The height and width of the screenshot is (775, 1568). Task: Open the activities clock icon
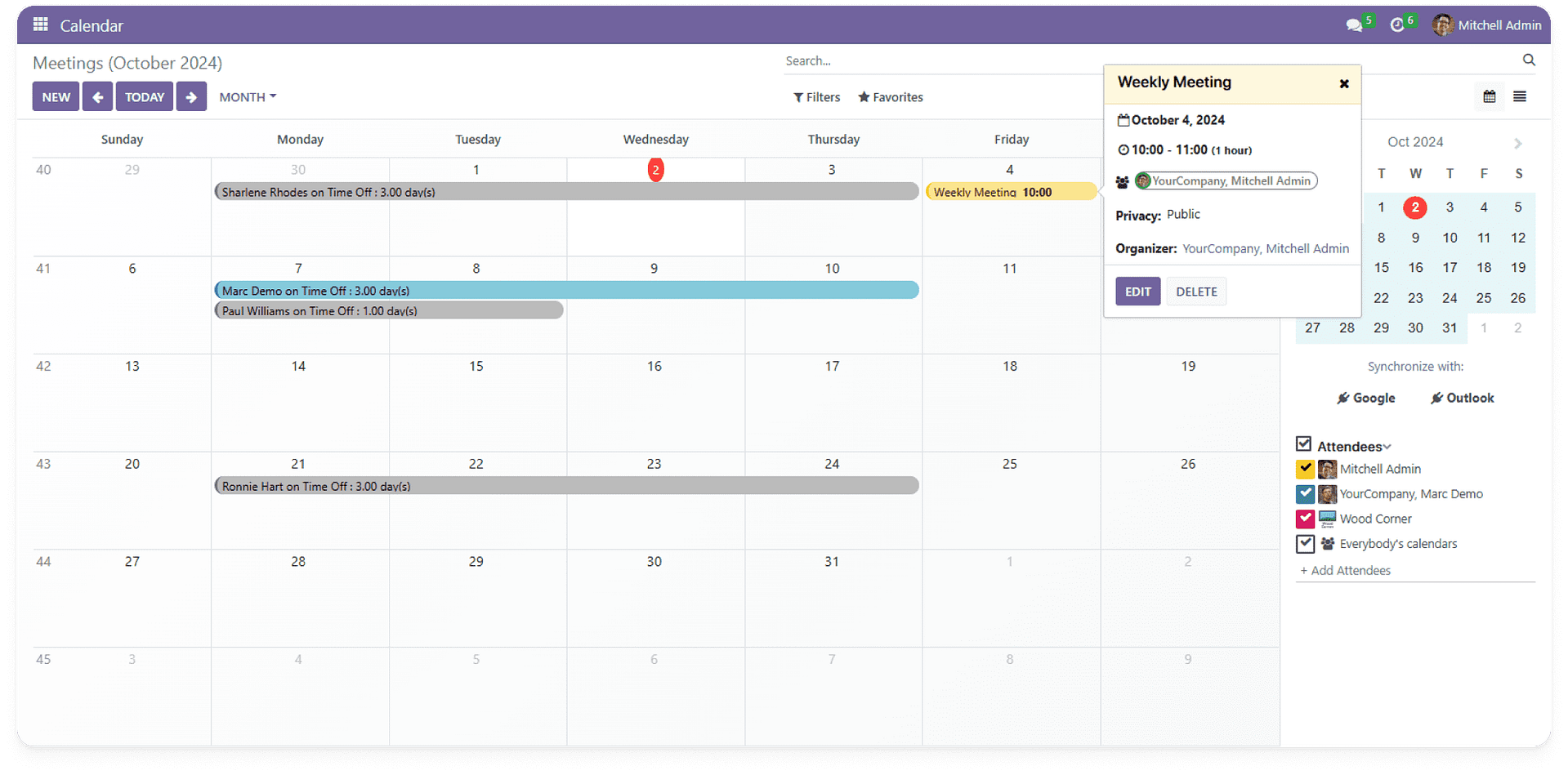point(1397,25)
